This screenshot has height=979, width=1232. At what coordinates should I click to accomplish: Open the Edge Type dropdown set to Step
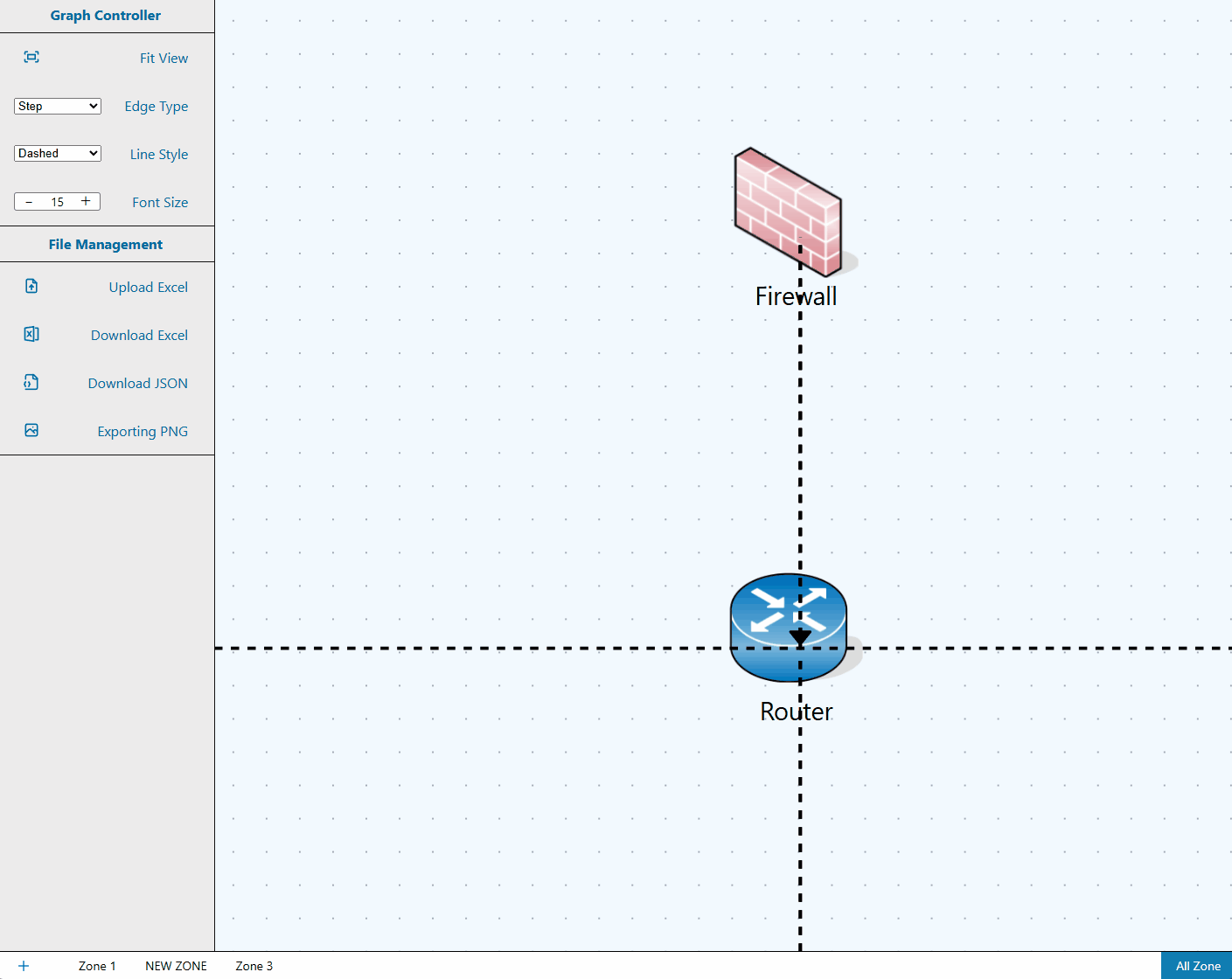point(58,106)
